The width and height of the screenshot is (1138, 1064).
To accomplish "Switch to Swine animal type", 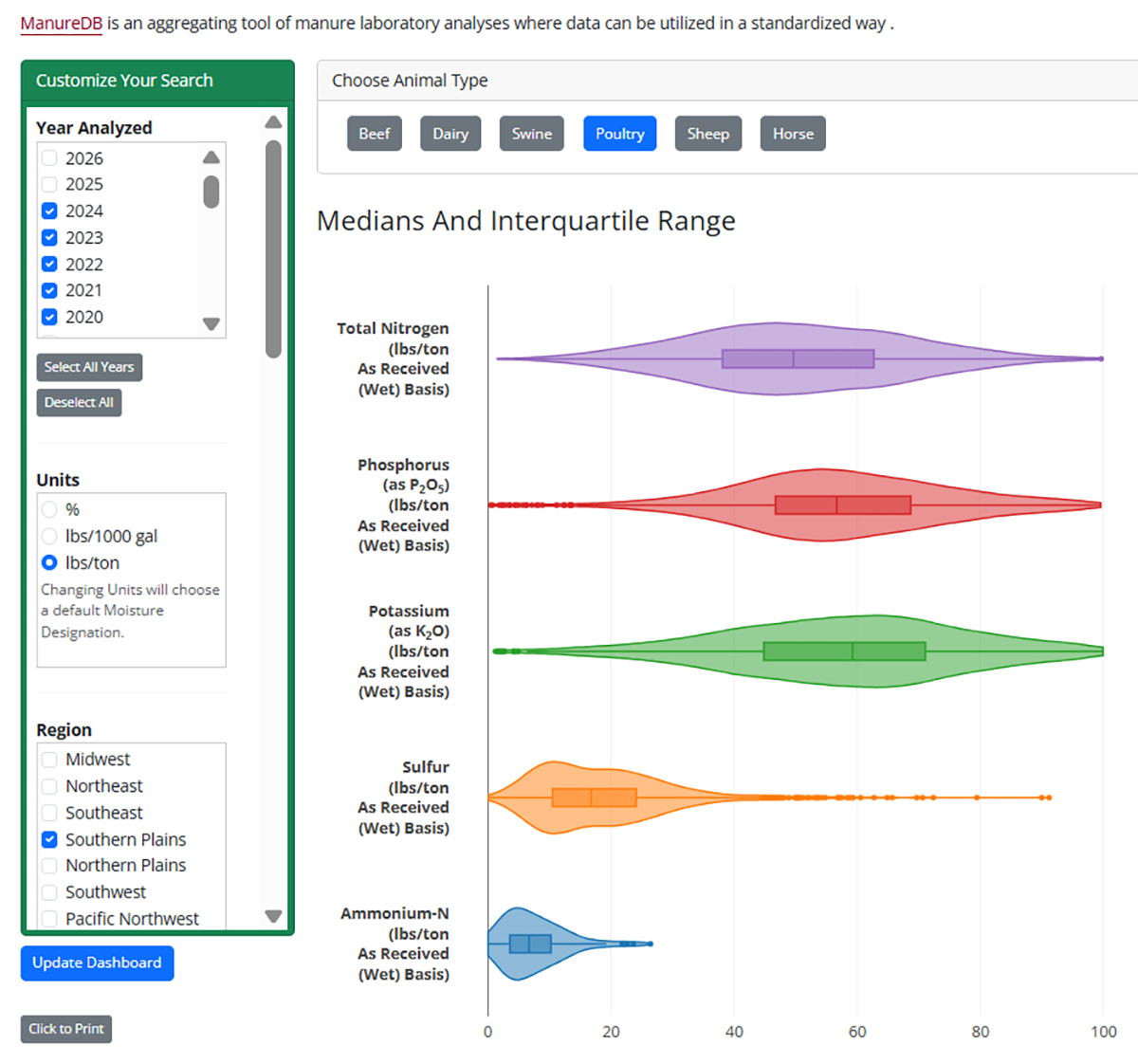I will [x=531, y=134].
